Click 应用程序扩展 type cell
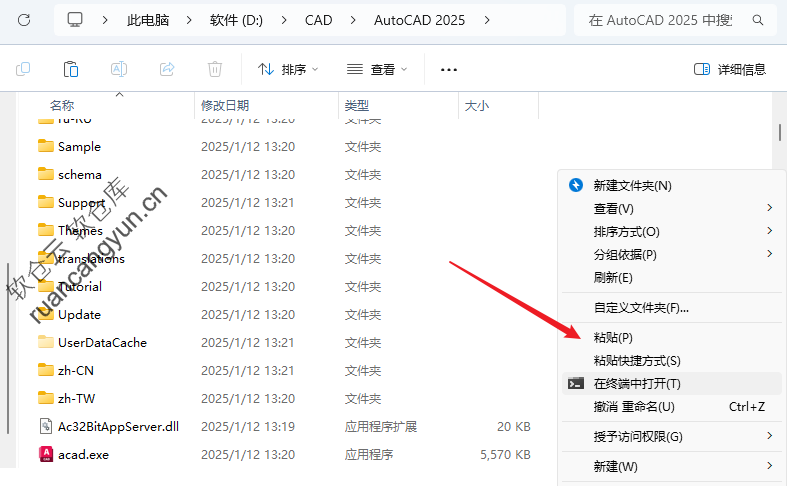 (x=380, y=427)
